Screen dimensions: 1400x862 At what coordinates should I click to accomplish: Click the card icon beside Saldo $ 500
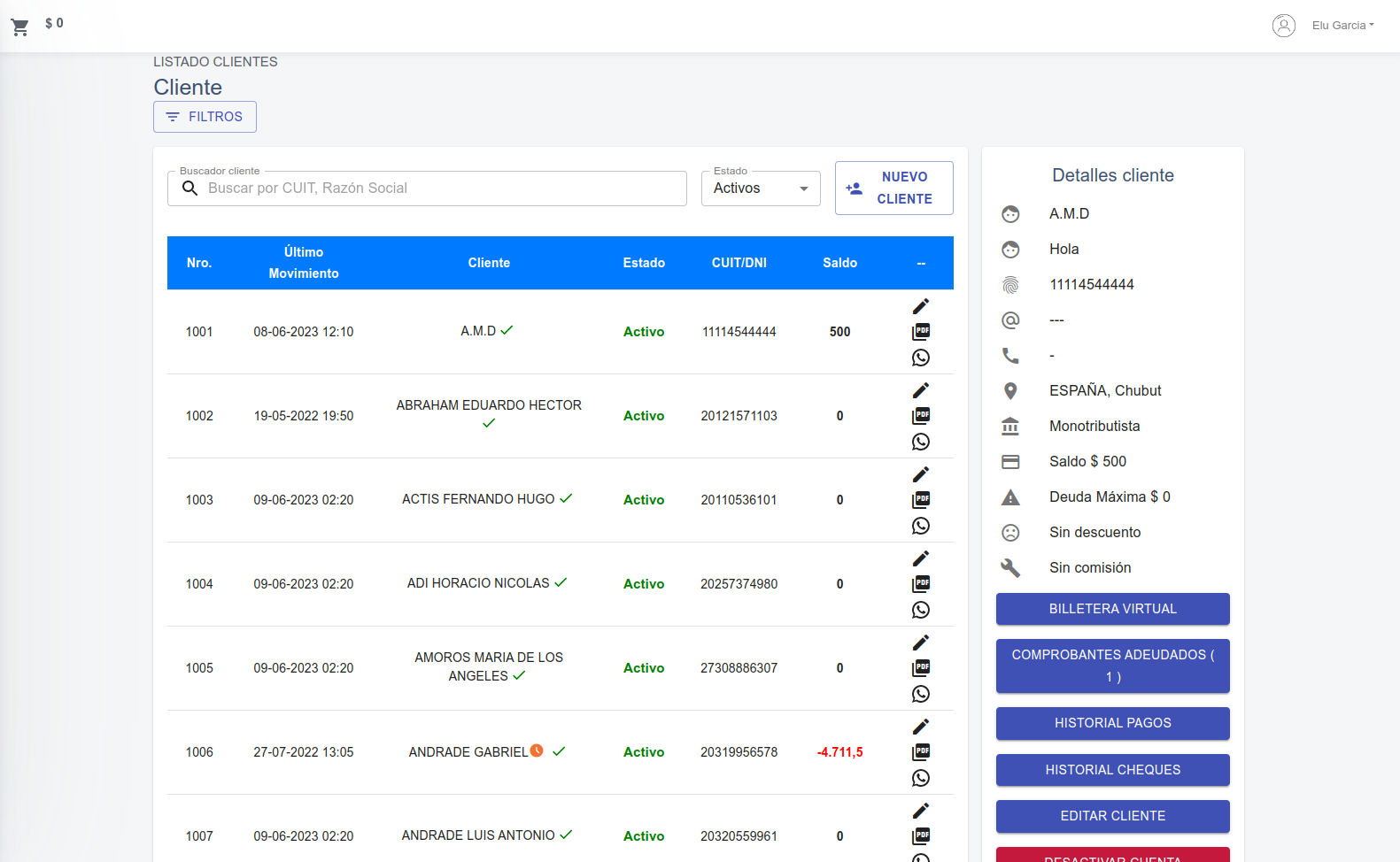(x=1010, y=462)
